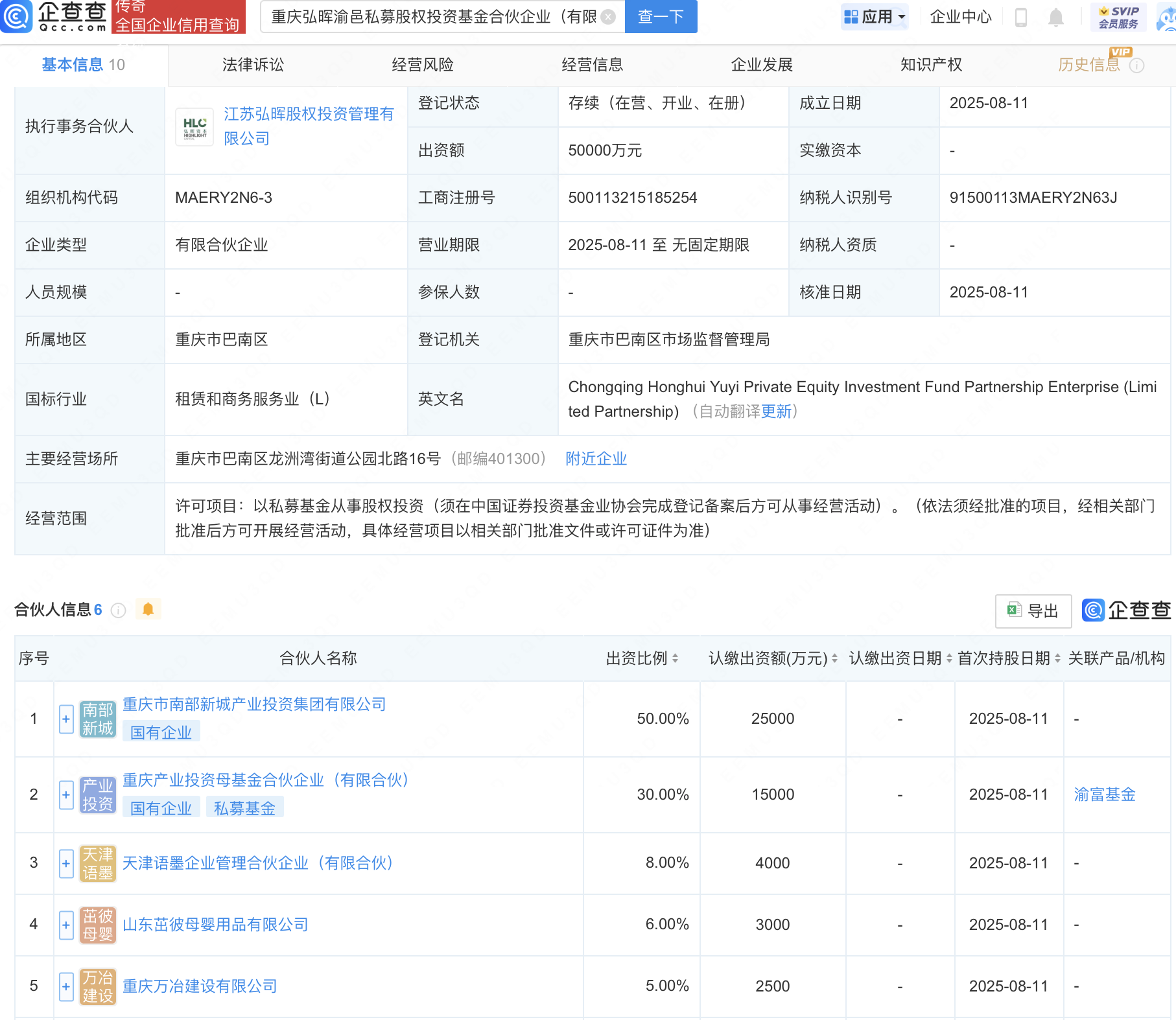Switch to the 经营信息 tab
Image resolution: width=1176 pixels, height=1020 pixels.
click(593, 65)
